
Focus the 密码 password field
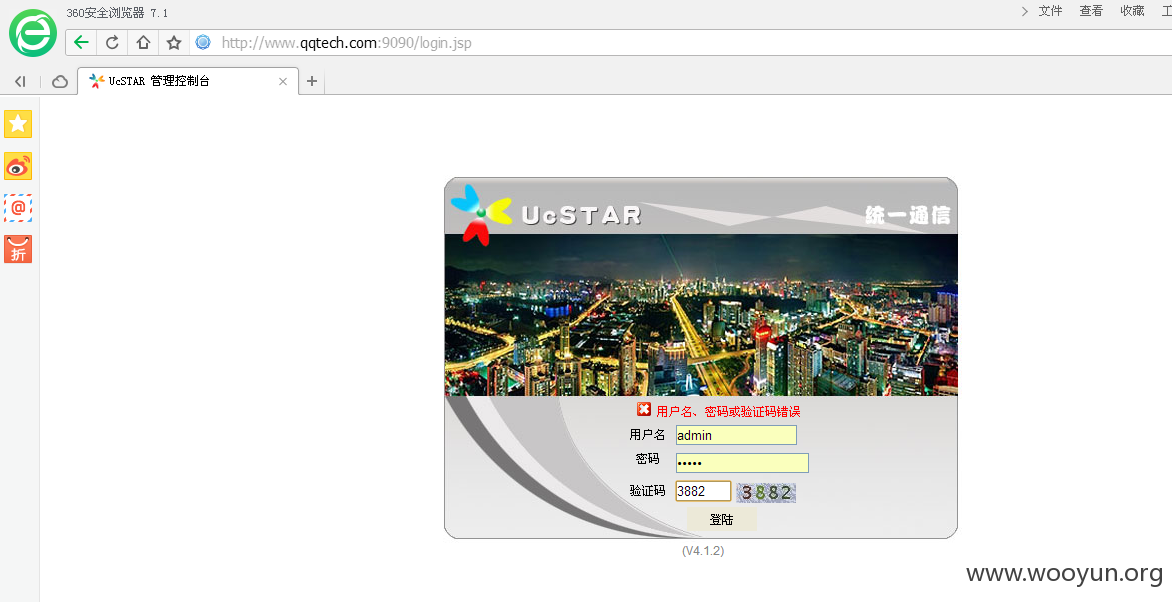(x=742, y=463)
